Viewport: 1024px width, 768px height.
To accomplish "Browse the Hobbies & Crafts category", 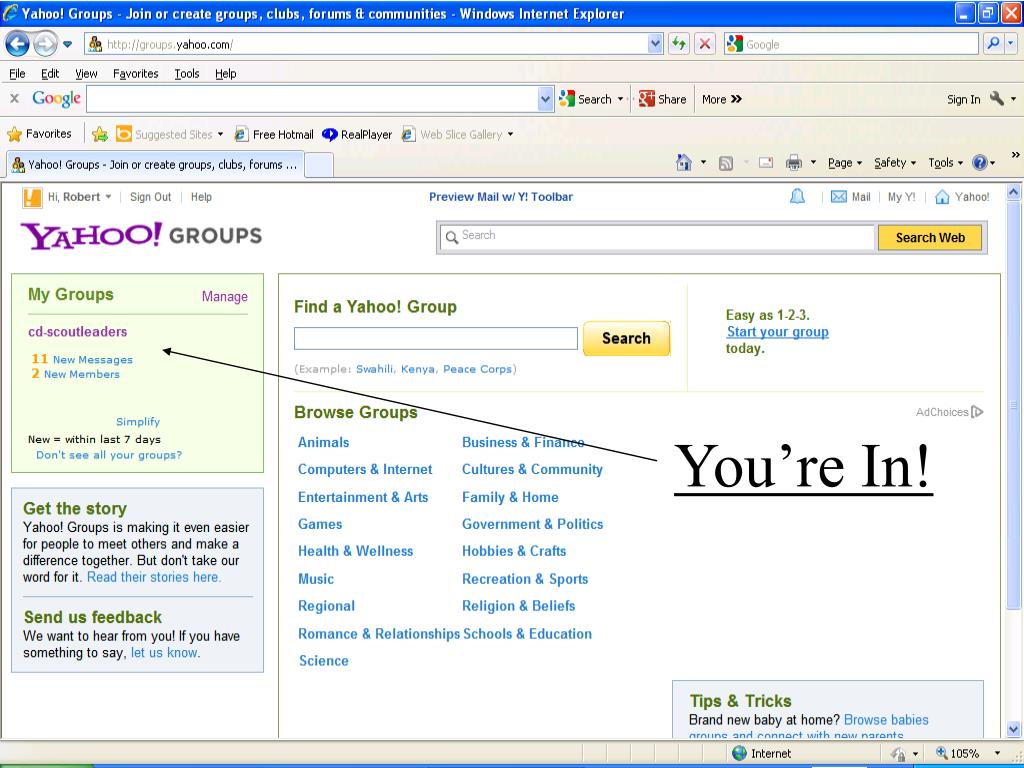I will pyautogui.click(x=514, y=551).
